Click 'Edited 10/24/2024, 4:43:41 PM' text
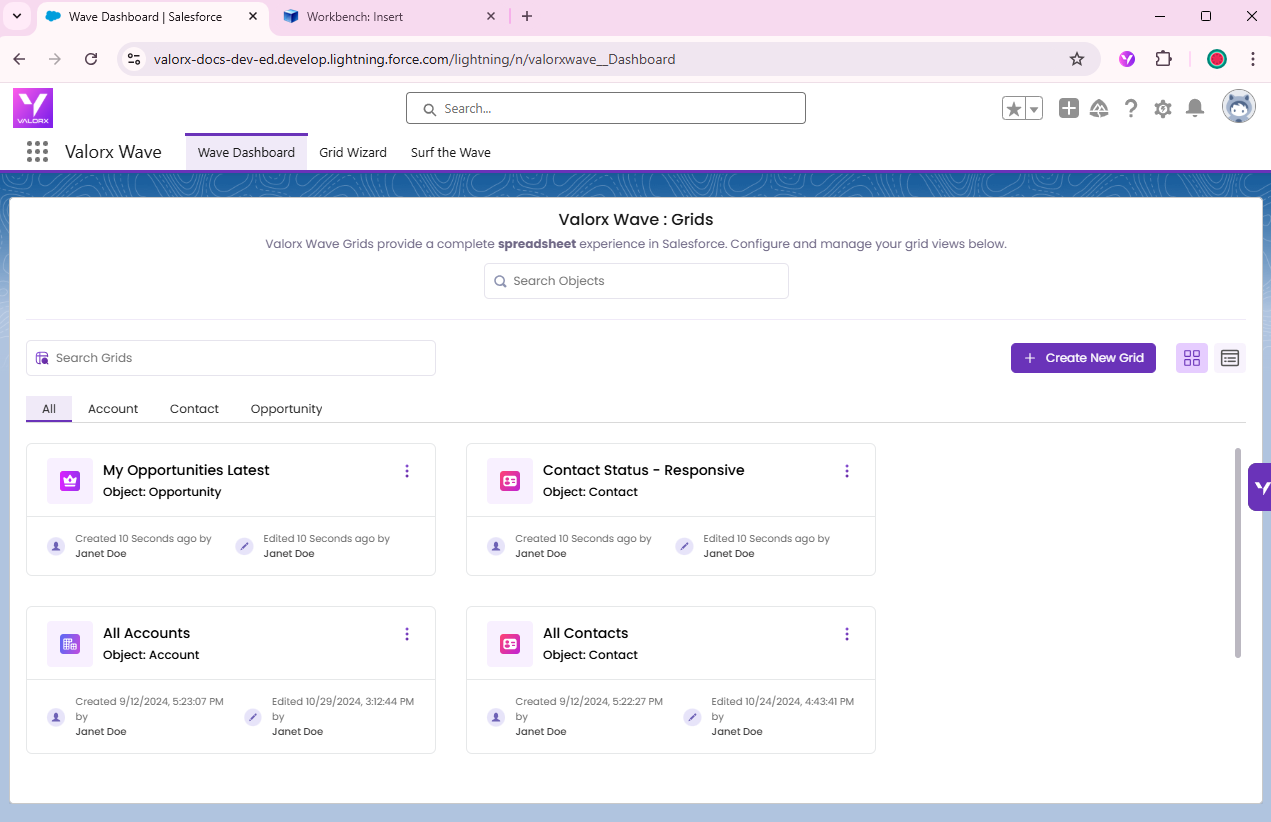The height and width of the screenshot is (822, 1271). 783,701
